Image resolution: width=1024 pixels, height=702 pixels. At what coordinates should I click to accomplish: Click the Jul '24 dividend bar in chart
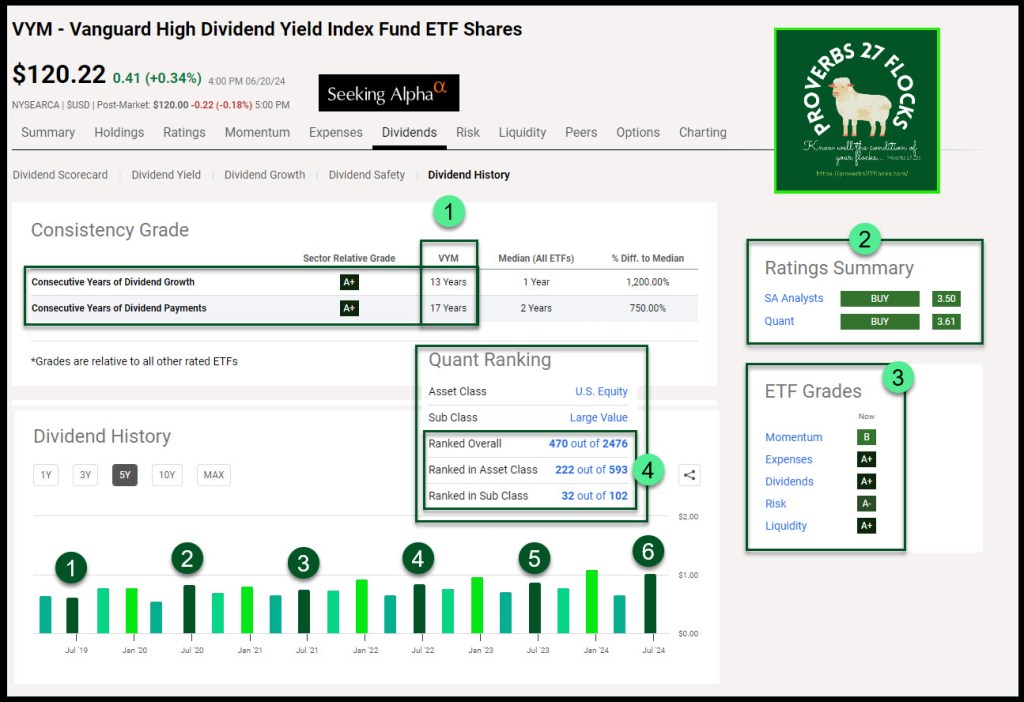click(650, 603)
